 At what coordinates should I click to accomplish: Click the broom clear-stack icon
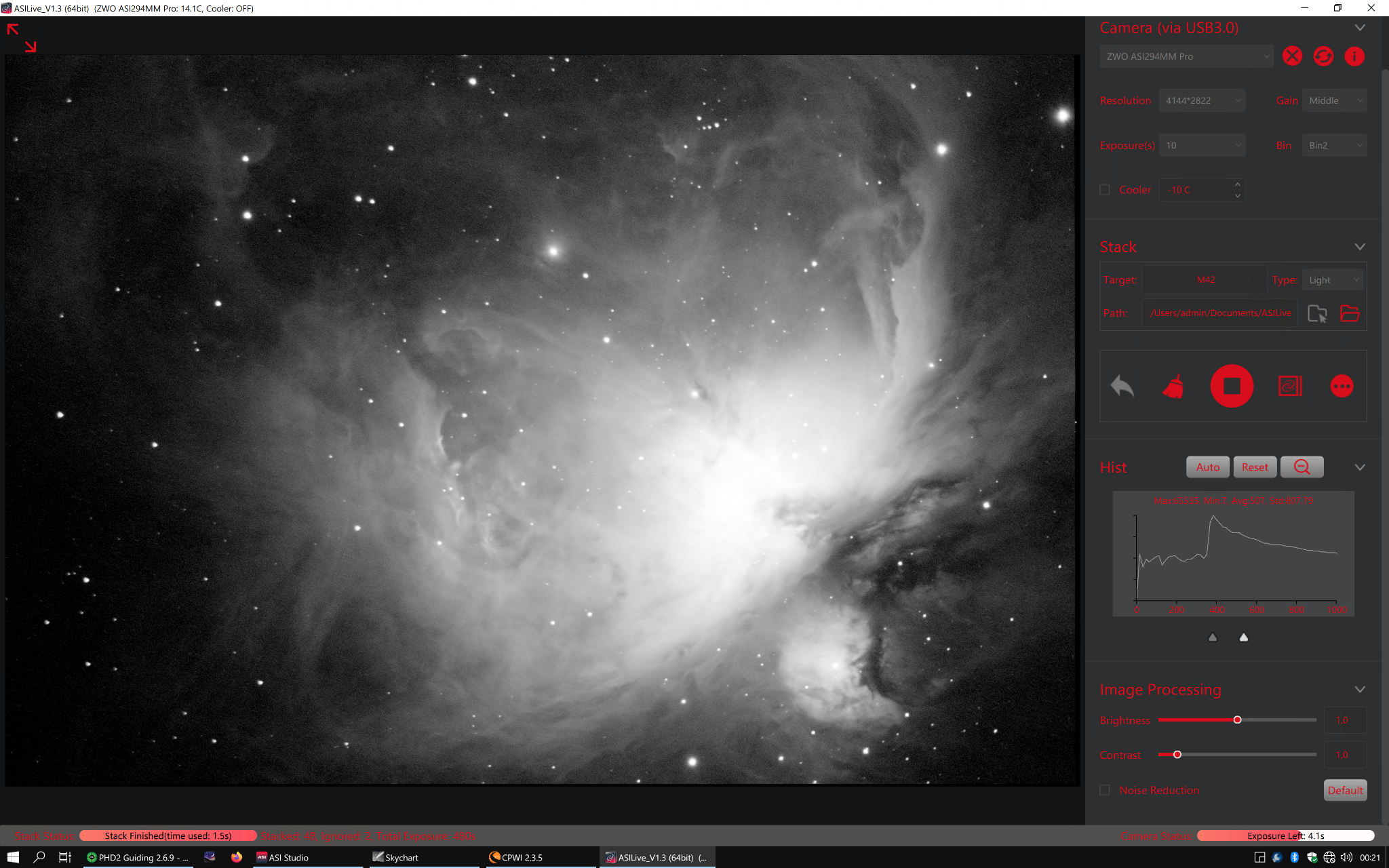(x=1173, y=387)
